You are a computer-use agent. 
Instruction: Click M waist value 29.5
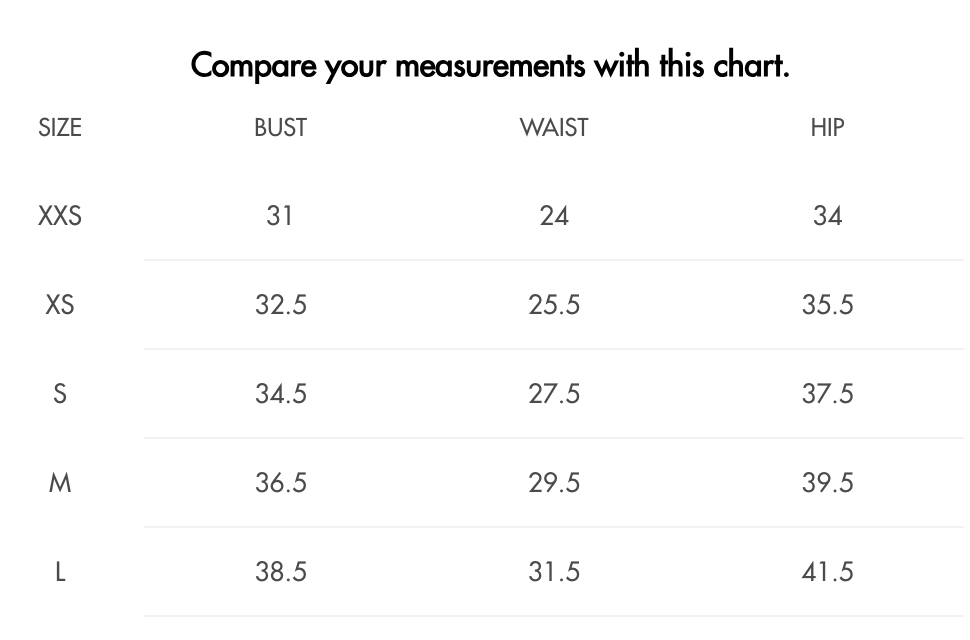pos(554,483)
